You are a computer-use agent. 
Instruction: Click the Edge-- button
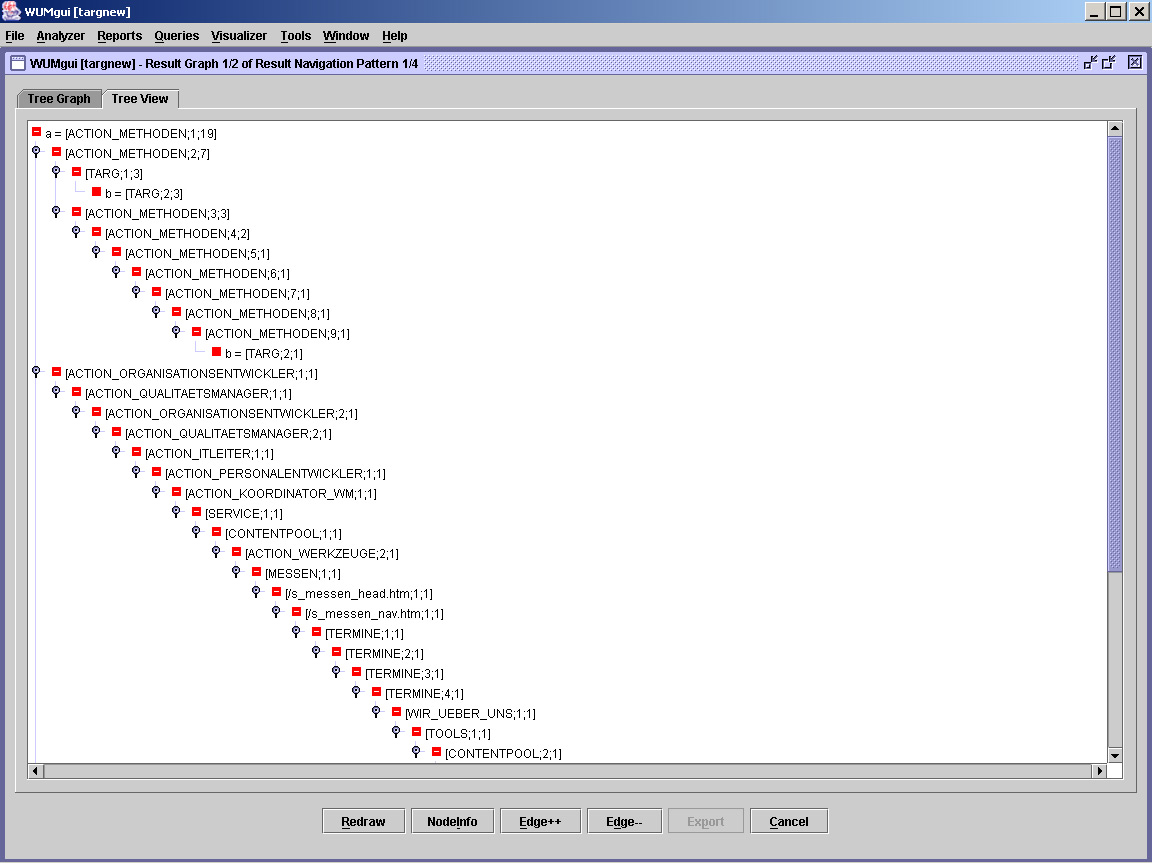click(624, 821)
